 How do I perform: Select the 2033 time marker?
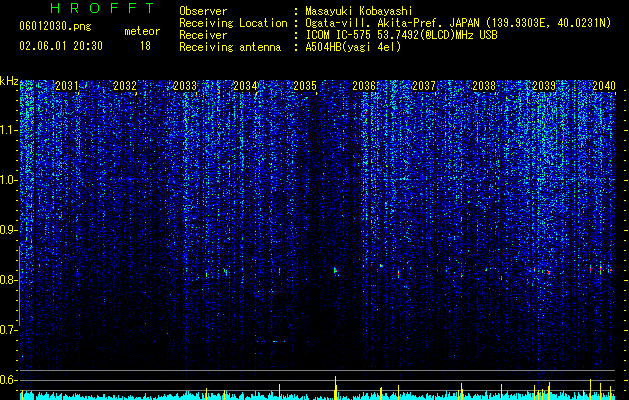185,85
